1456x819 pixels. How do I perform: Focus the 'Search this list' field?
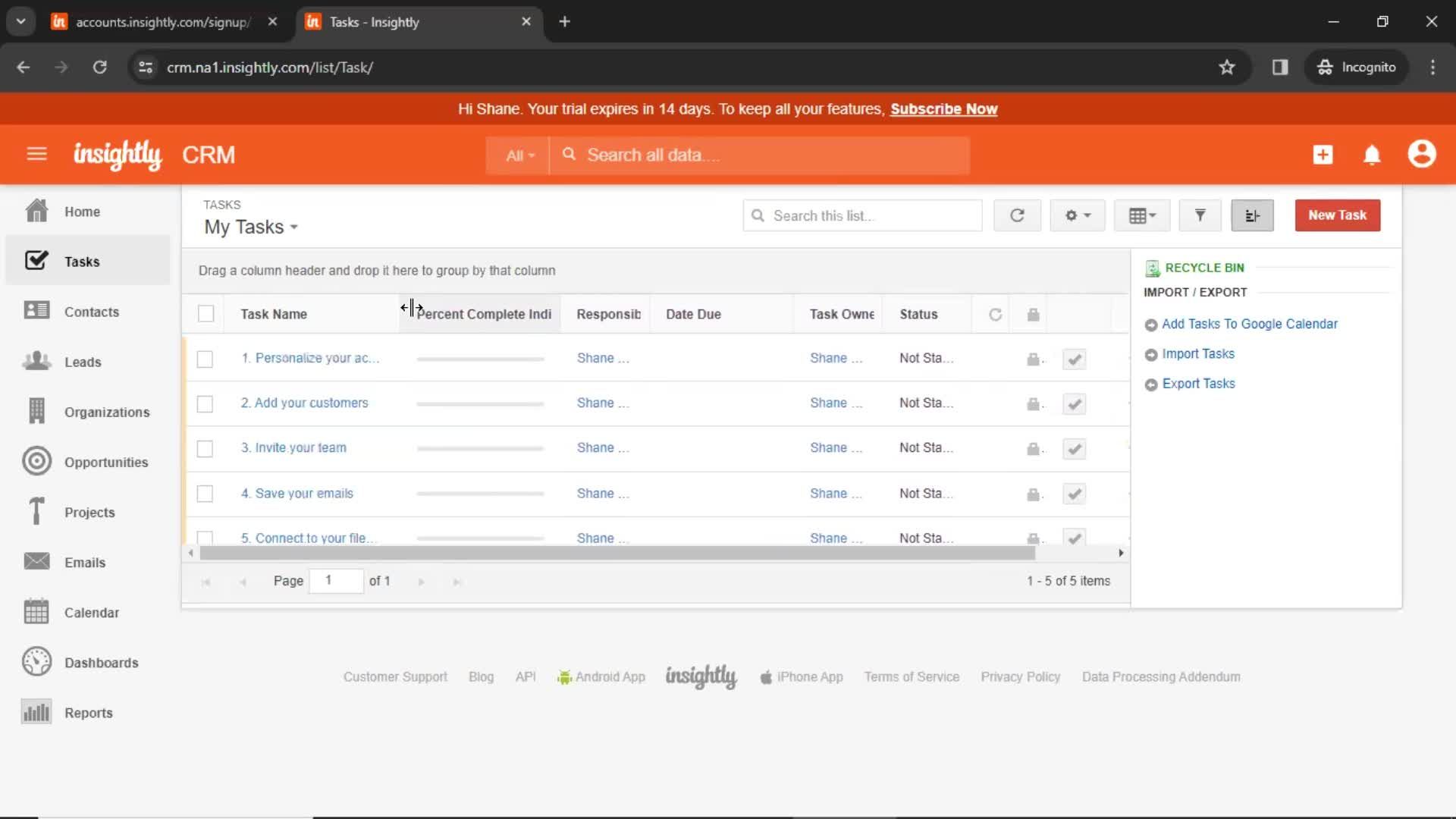862,215
